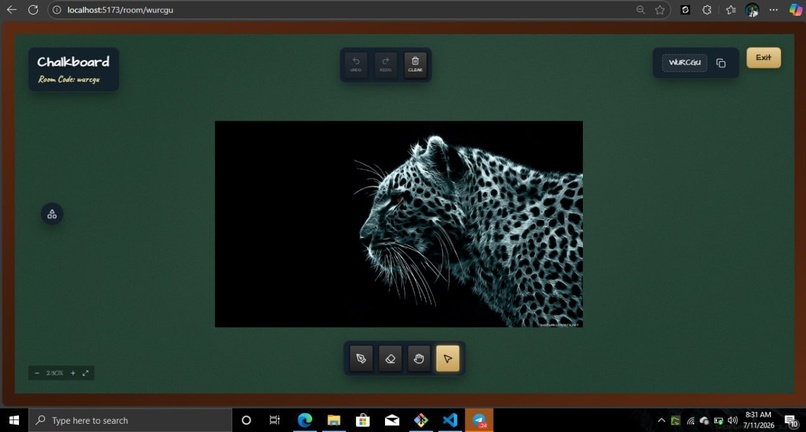The height and width of the screenshot is (432, 806).
Task: Open File Explorer from the taskbar
Action: (x=334, y=420)
